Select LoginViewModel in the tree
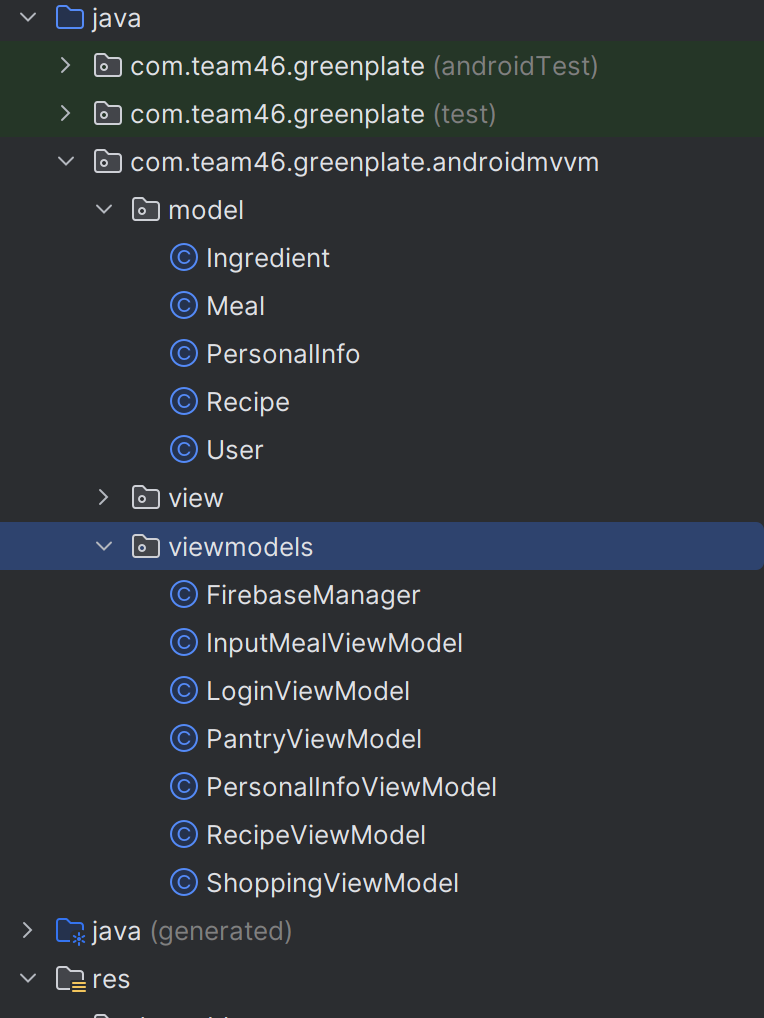 coord(307,691)
